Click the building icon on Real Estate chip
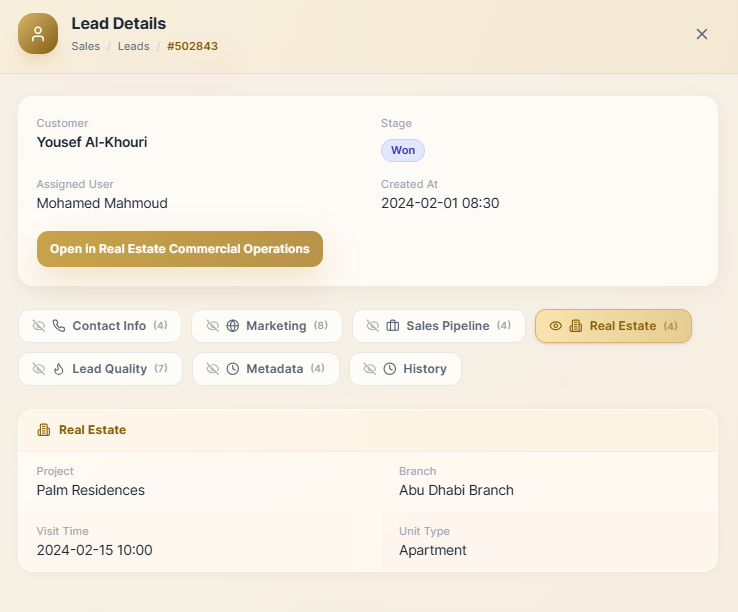 pos(576,326)
